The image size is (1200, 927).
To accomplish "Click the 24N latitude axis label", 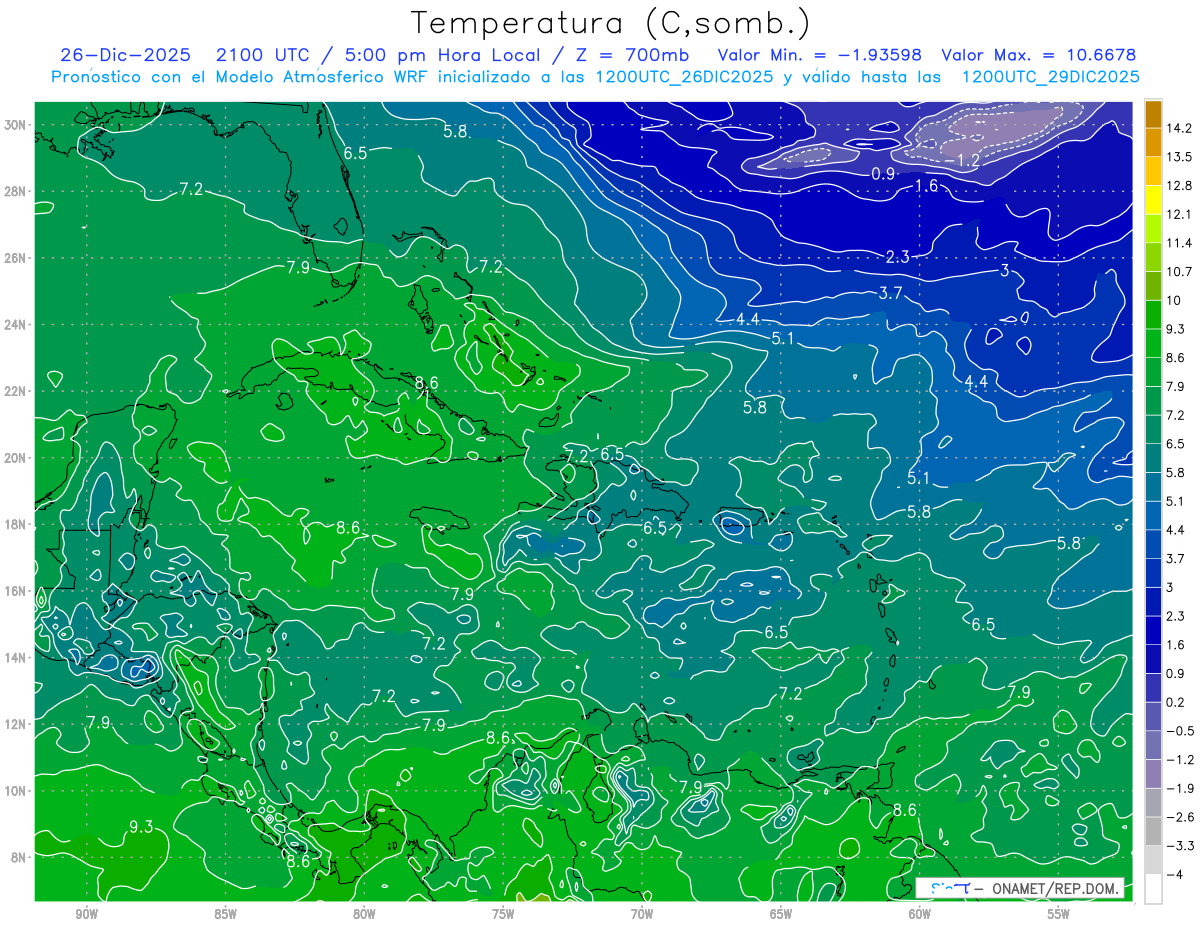I will pos(16,324).
